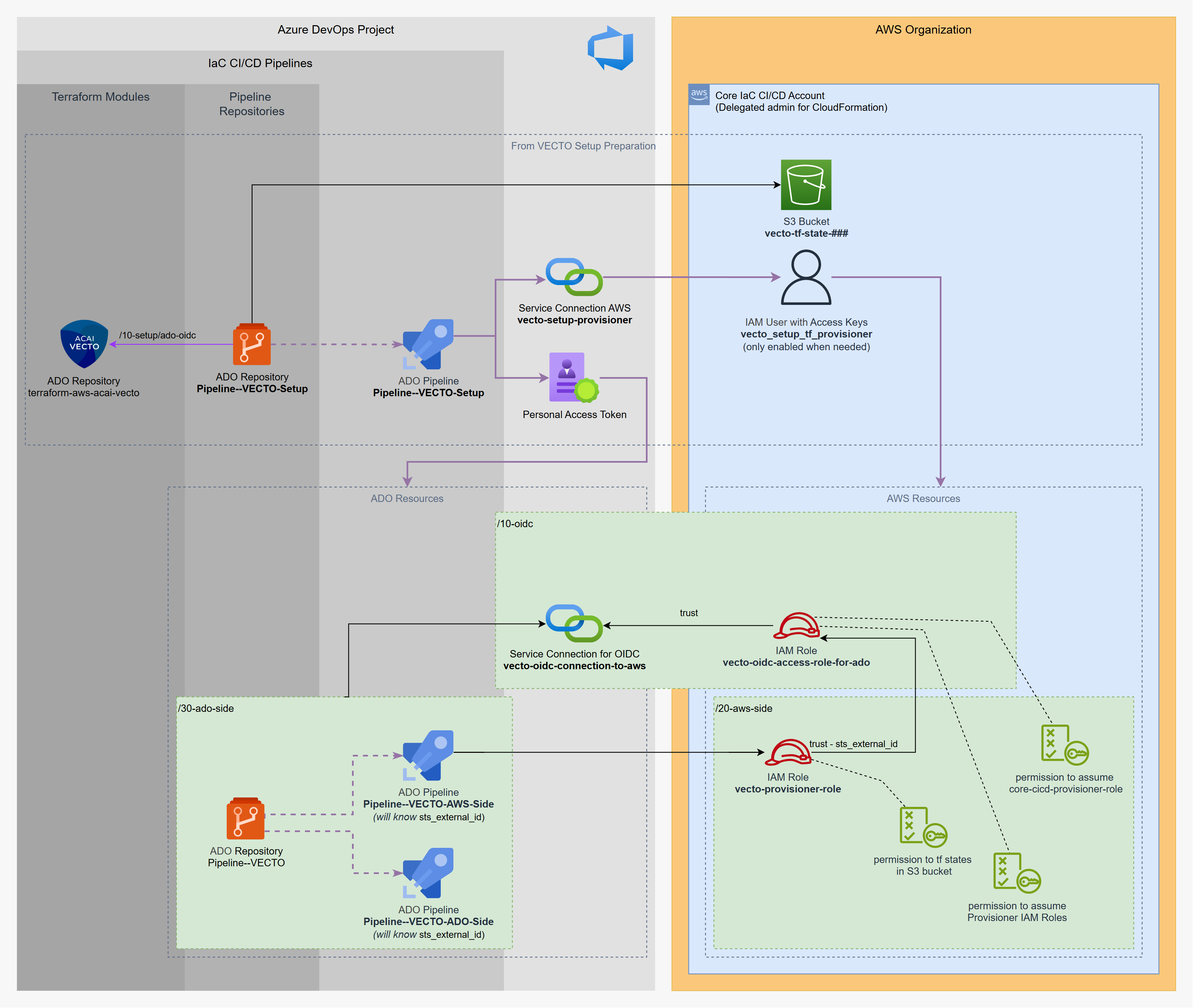Click the 'Pipeline Repositories' column label

pyautogui.click(x=252, y=104)
